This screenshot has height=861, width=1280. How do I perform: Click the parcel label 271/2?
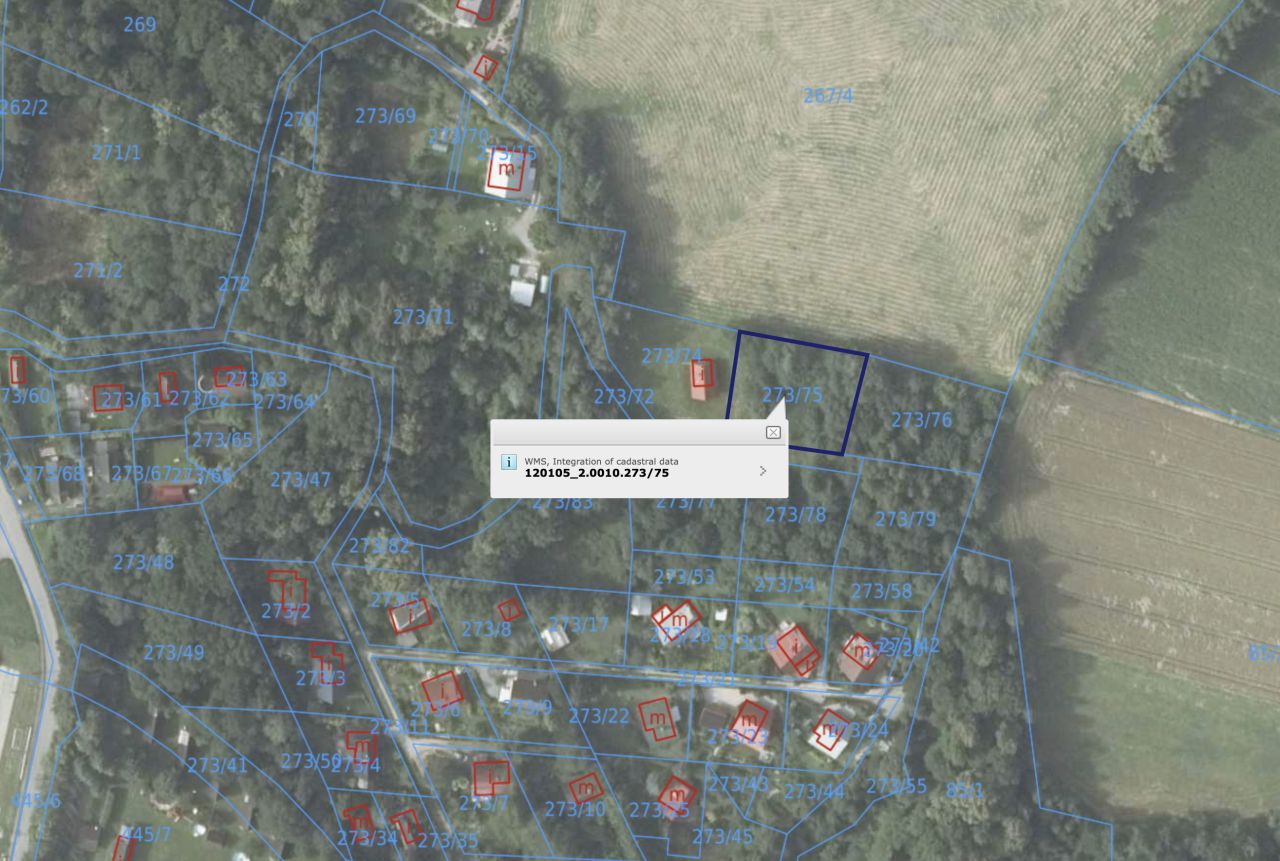[98, 270]
